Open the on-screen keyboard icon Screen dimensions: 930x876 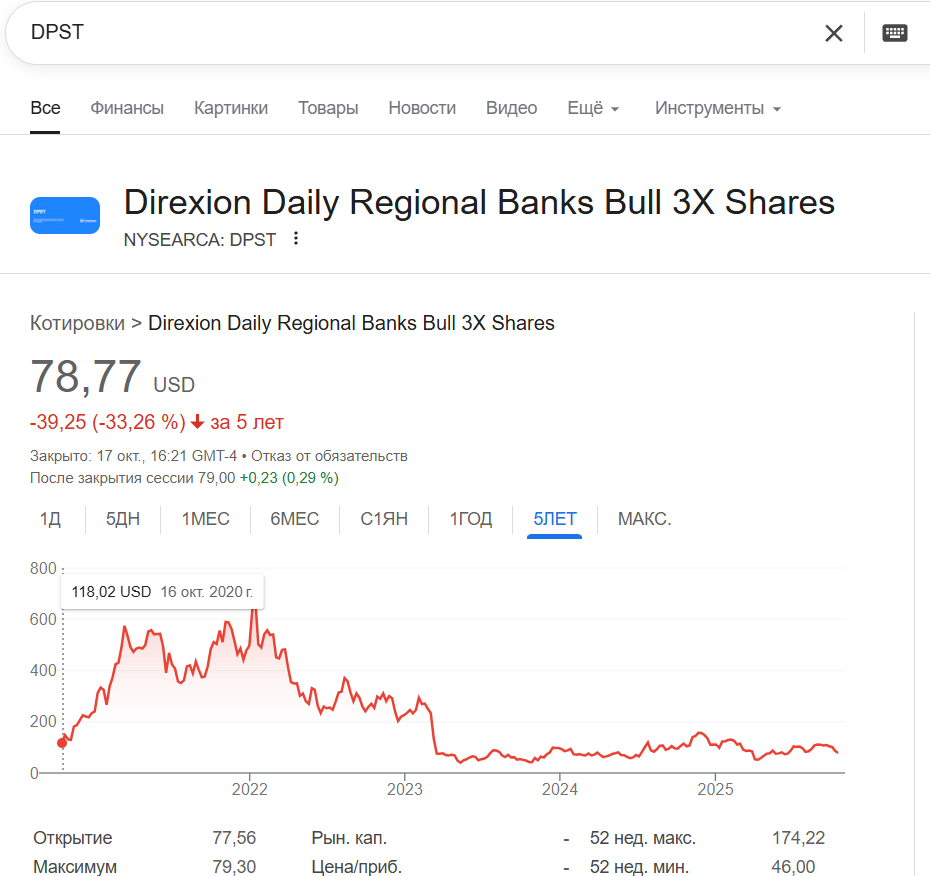coord(894,33)
